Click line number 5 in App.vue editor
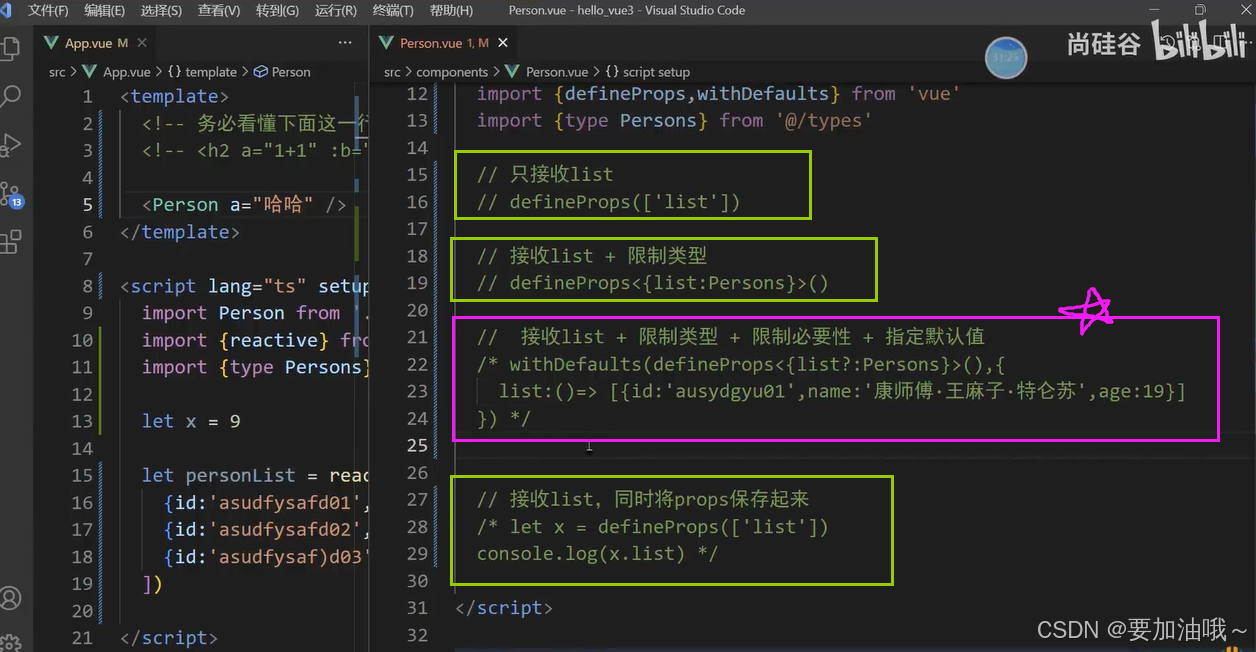 pyautogui.click(x=88, y=205)
